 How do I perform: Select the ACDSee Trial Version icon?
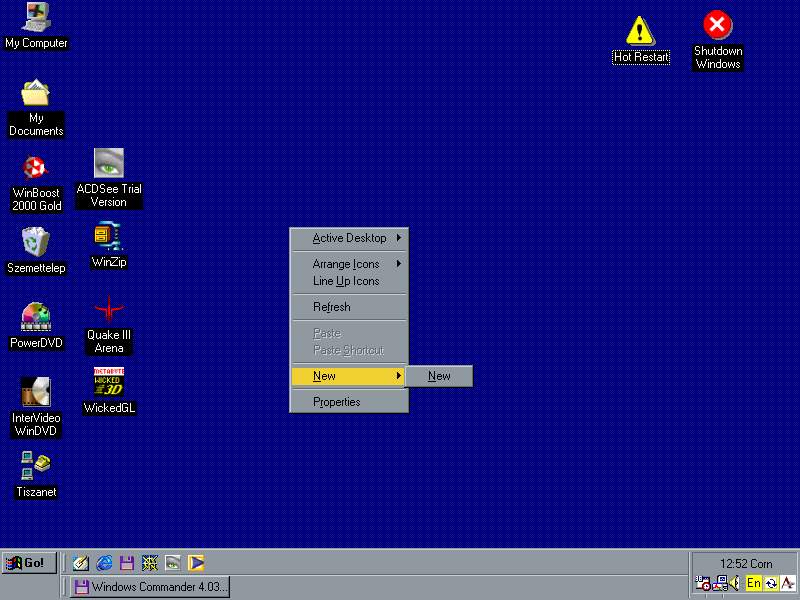(x=108, y=164)
